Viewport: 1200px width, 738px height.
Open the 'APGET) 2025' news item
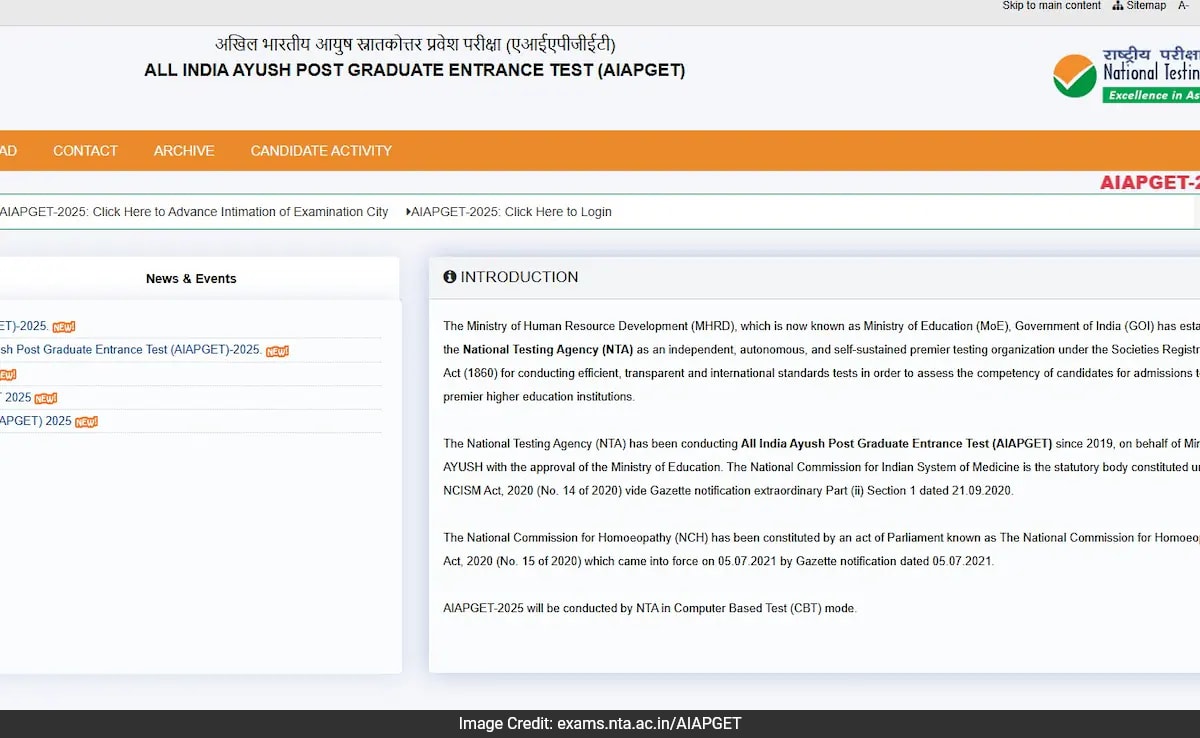[36, 421]
